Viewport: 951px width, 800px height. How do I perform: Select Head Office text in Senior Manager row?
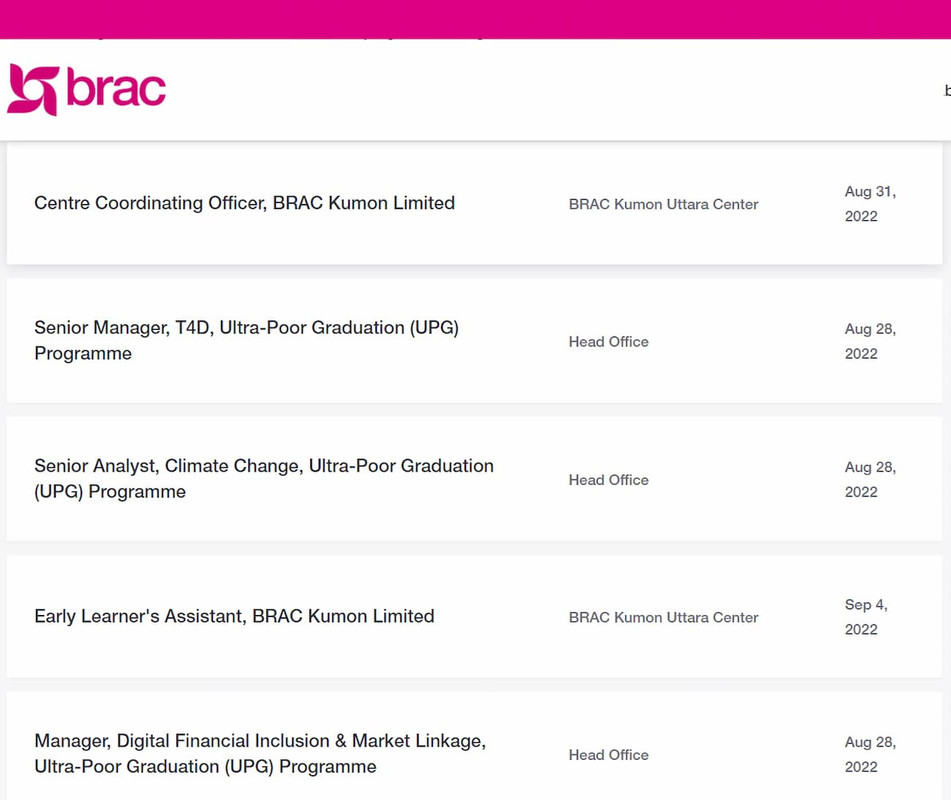[x=608, y=342]
